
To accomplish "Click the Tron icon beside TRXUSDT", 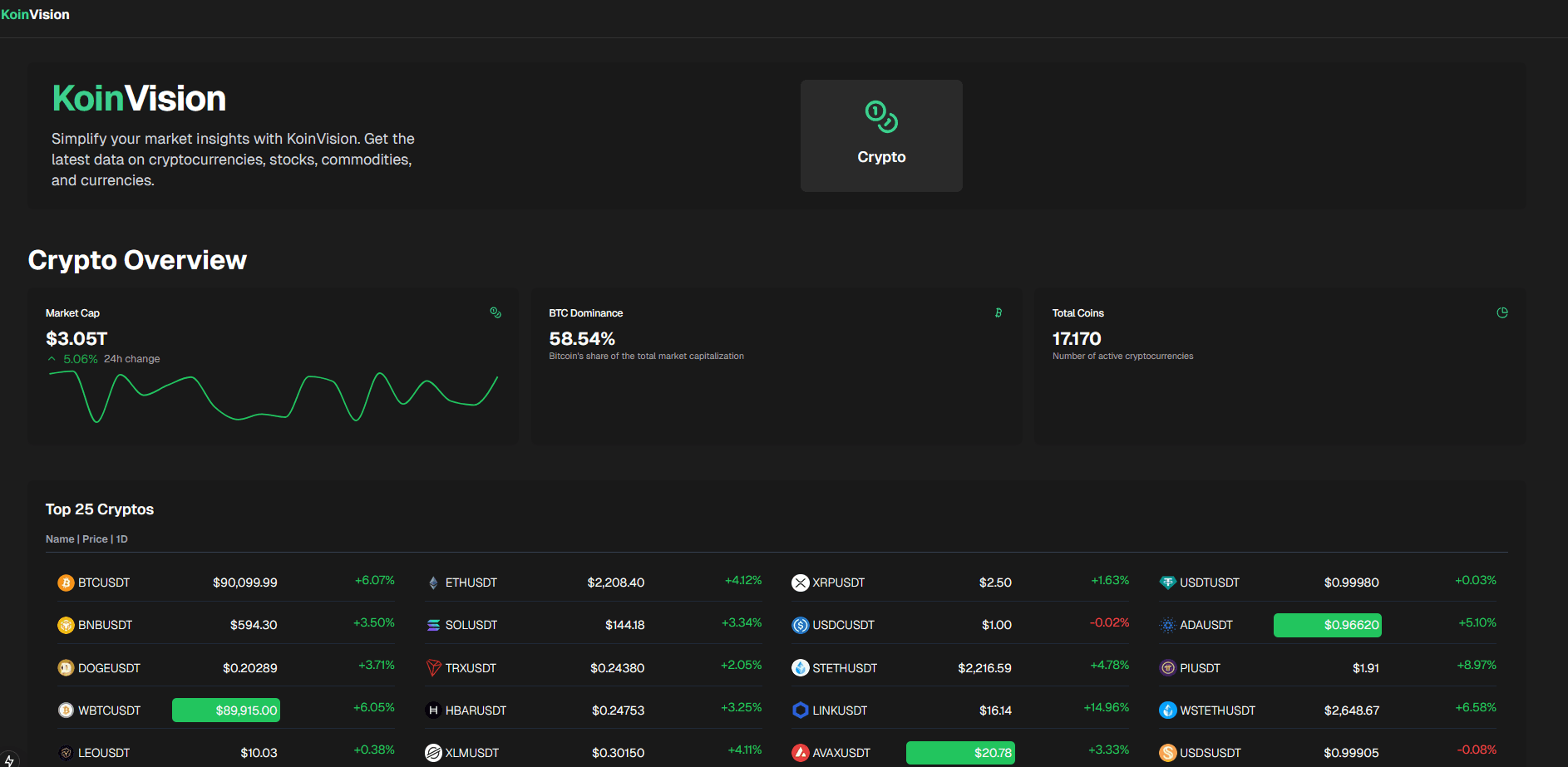I will tap(433, 667).
